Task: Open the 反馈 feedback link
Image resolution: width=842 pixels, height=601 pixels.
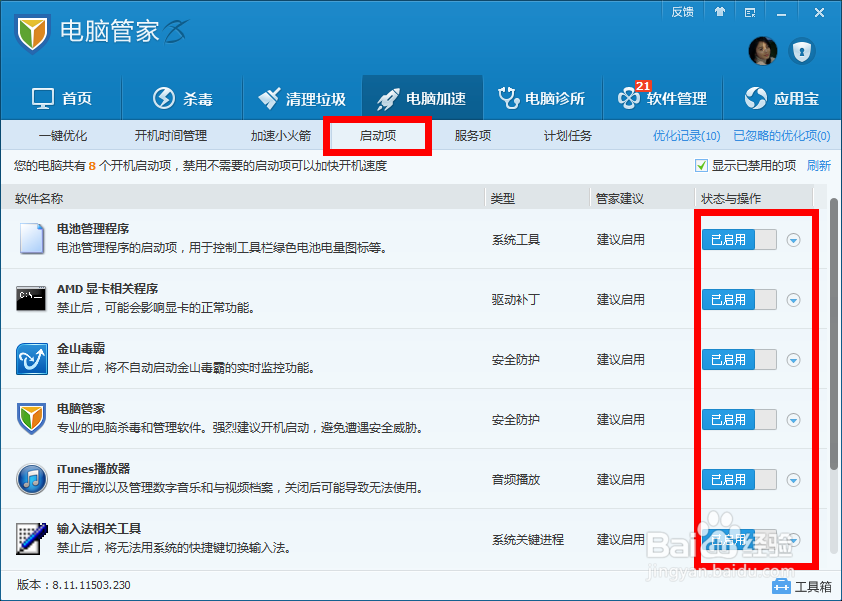Action: coord(682,12)
